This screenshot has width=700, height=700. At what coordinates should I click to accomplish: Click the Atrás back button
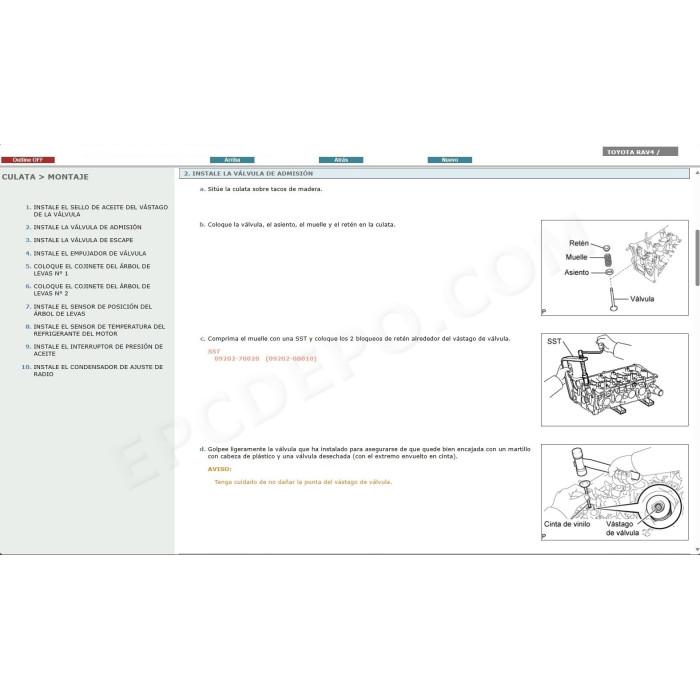[341, 160]
